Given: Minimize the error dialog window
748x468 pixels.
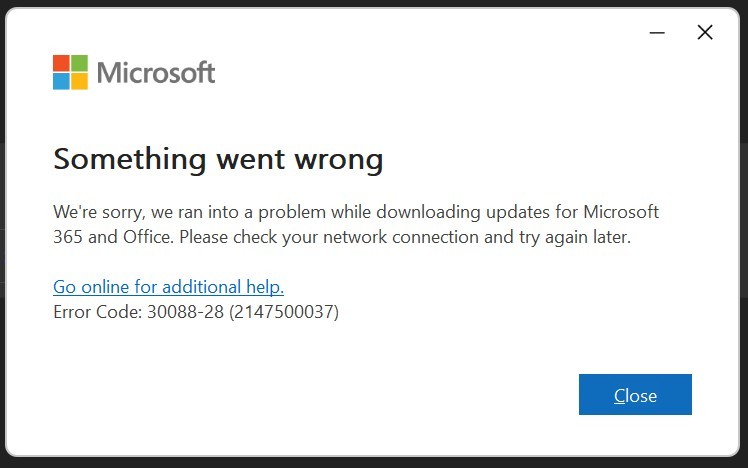Looking at the screenshot, I should coord(657,32).
